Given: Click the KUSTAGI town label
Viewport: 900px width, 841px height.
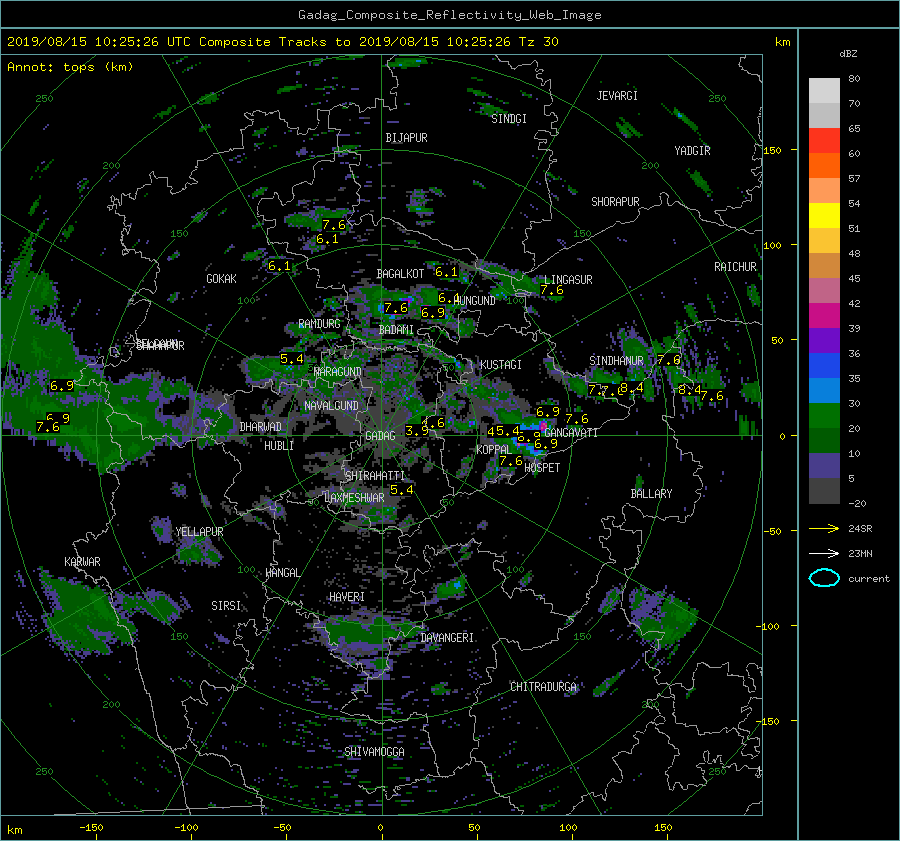Looking at the screenshot, I should pos(501,365).
